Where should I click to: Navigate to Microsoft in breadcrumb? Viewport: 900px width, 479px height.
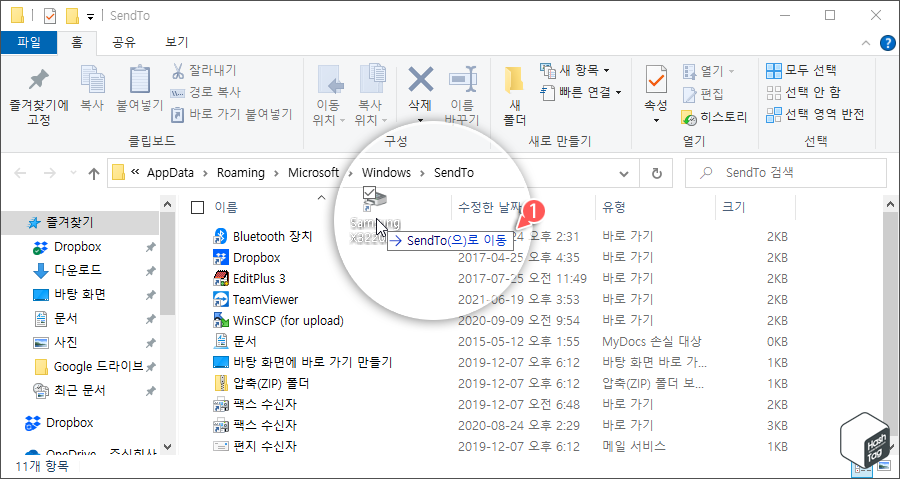click(x=313, y=173)
